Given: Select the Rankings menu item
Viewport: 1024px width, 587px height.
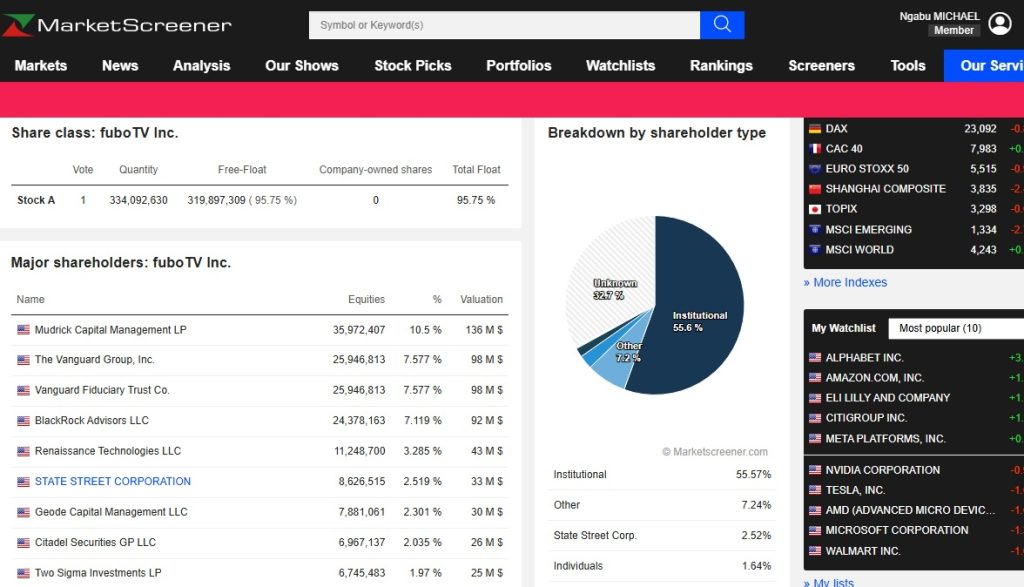Looking at the screenshot, I should point(721,65).
